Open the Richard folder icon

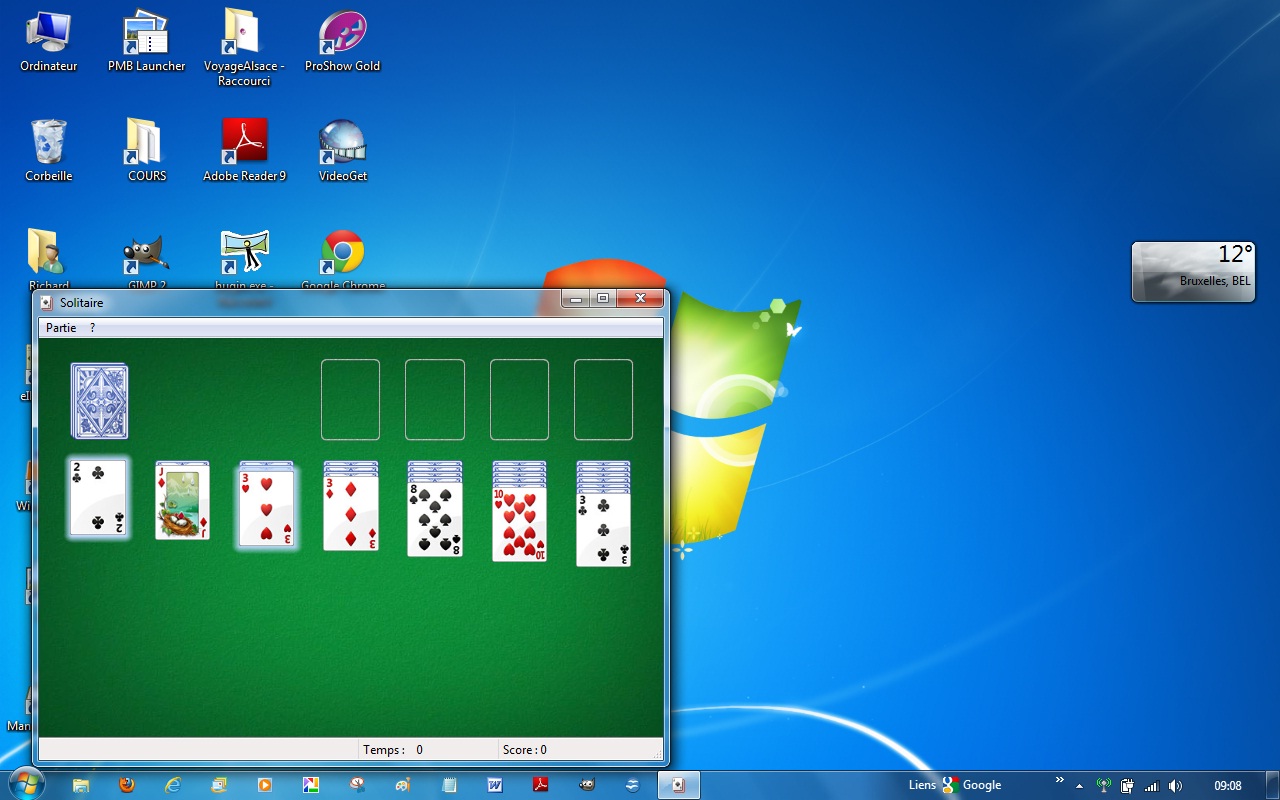46,258
